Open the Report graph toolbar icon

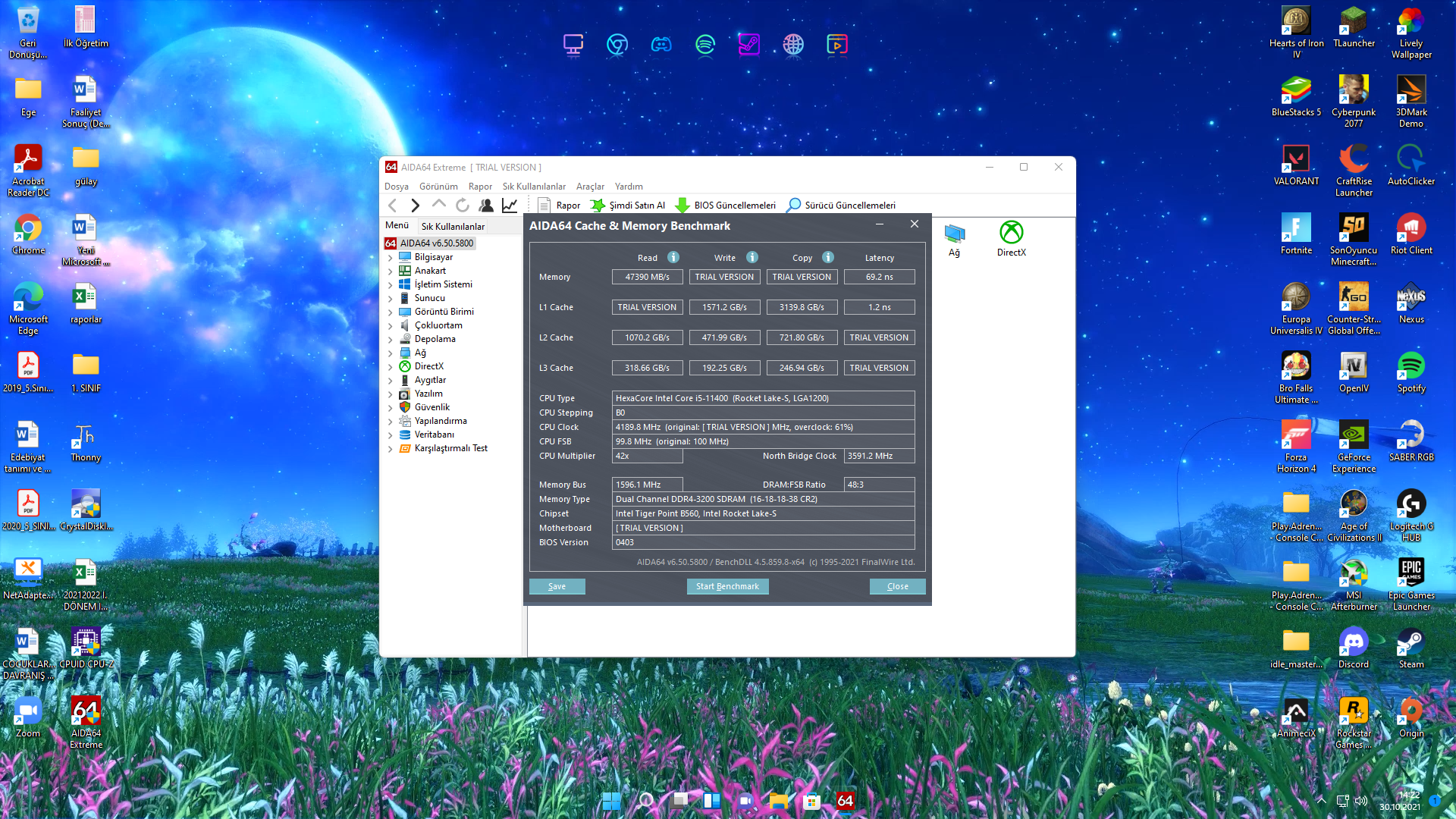click(510, 205)
